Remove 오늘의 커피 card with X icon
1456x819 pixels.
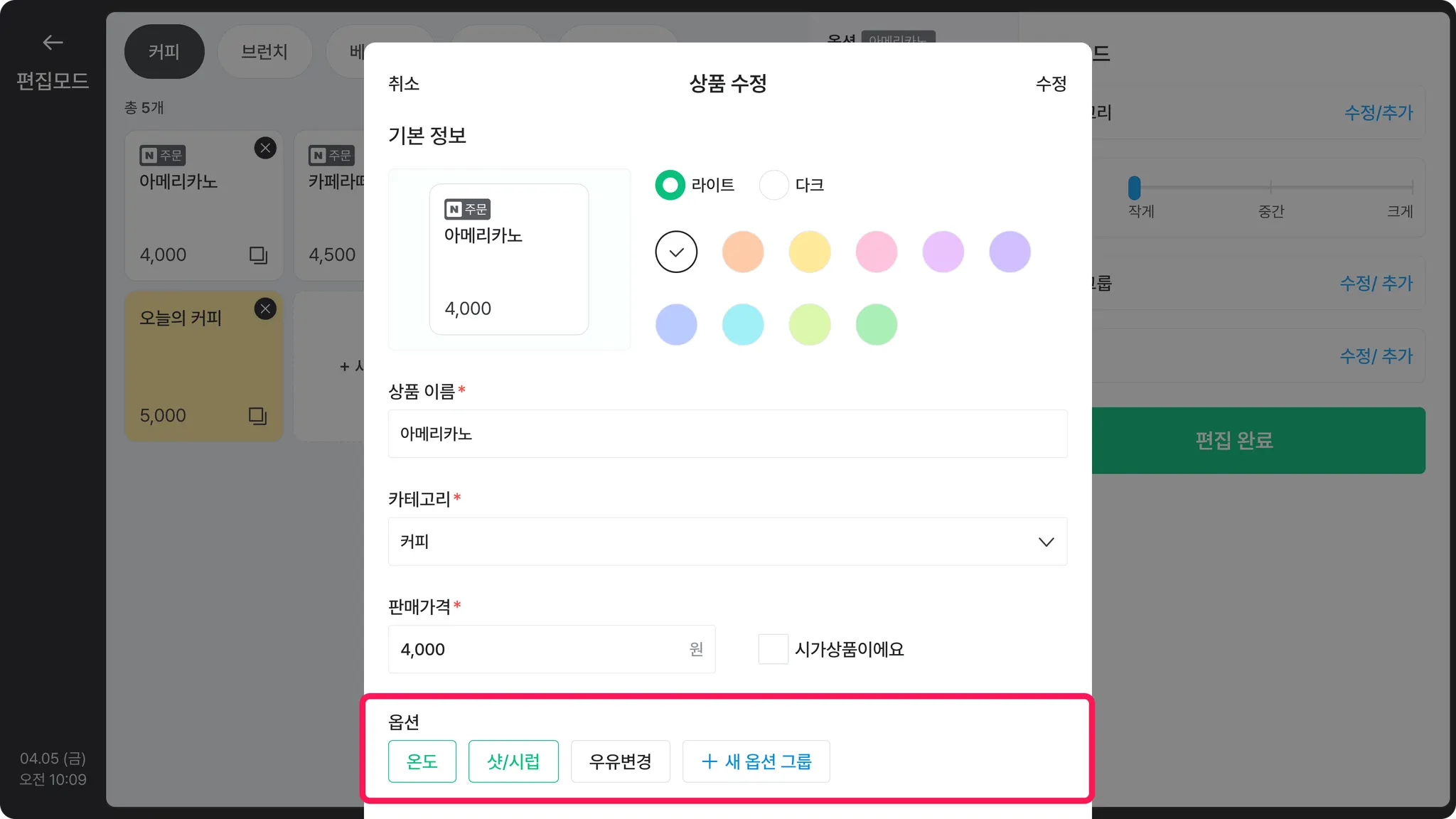265,309
